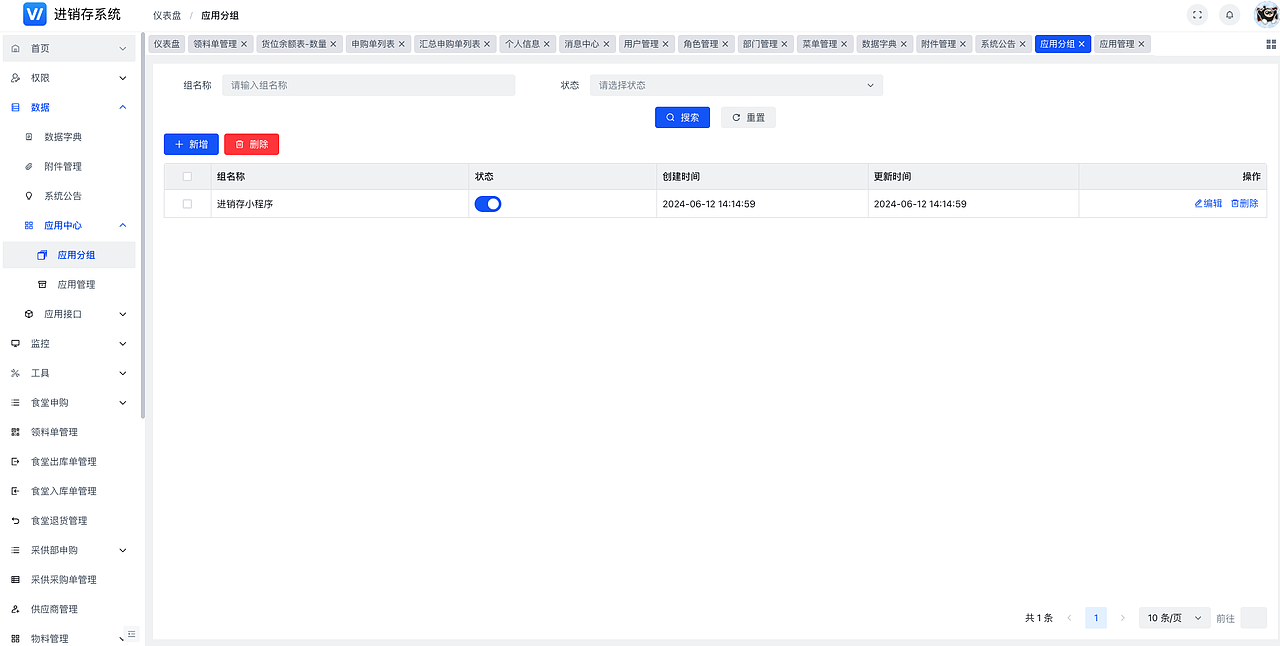Open the notification bell in the top bar

click(x=1229, y=15)
